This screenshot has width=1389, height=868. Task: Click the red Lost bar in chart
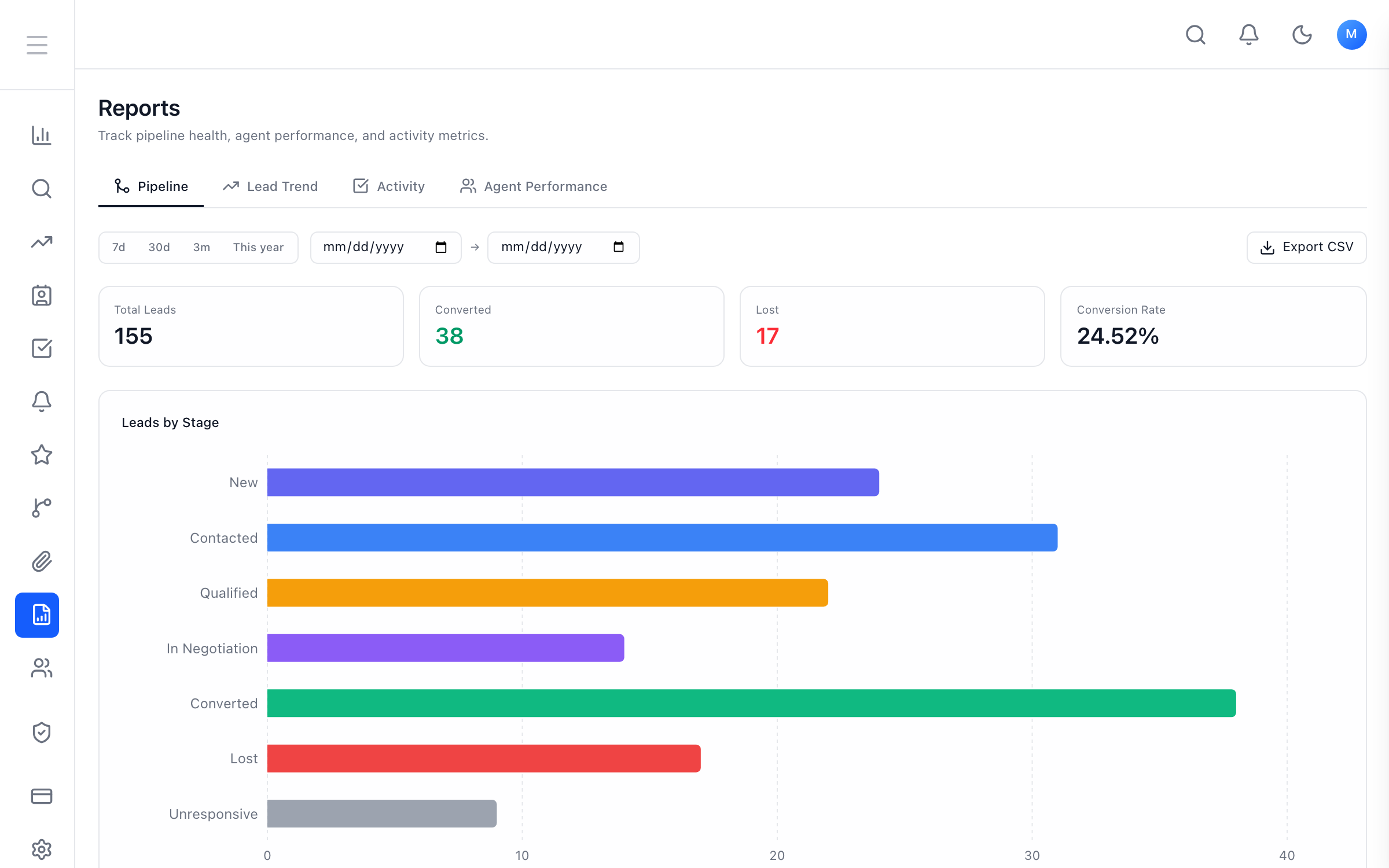point(484,758)
